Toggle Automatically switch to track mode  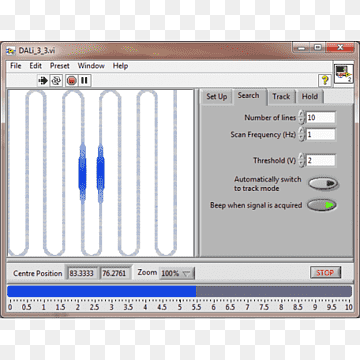tap(323, 183)
